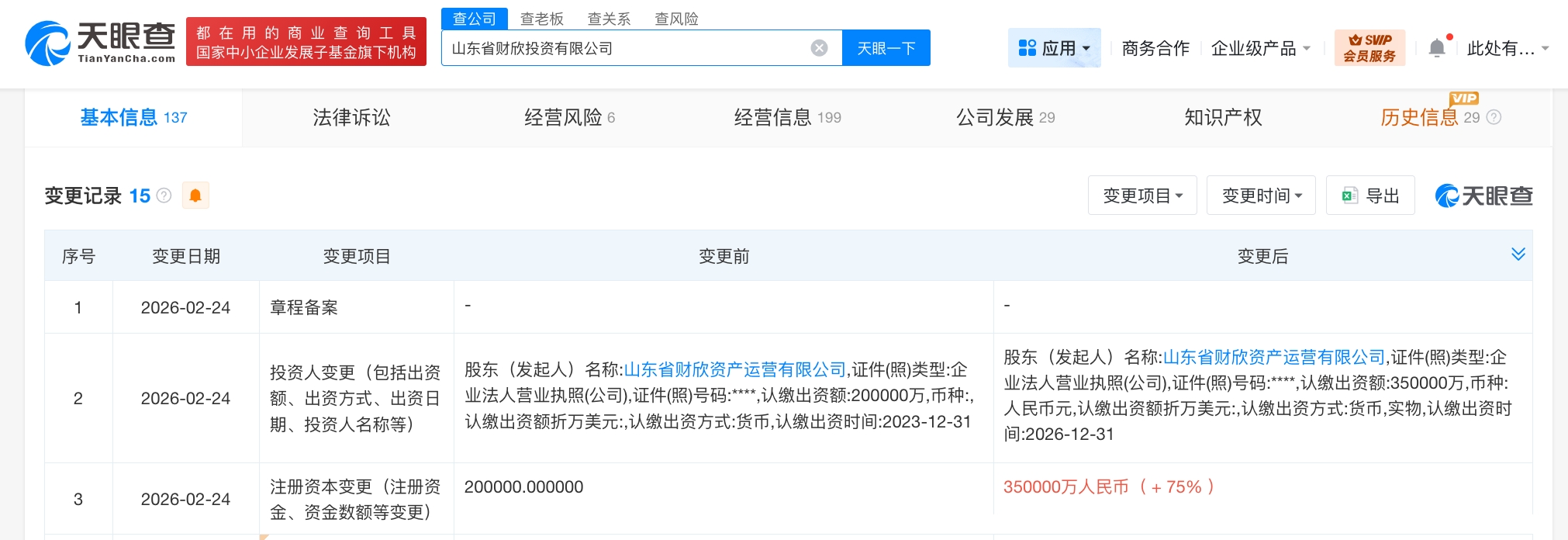The image size is (1568, 540).
Task: Open 山东省财欣资产运营有限公司 link in 变更前 column
Action: coord(734,369)
